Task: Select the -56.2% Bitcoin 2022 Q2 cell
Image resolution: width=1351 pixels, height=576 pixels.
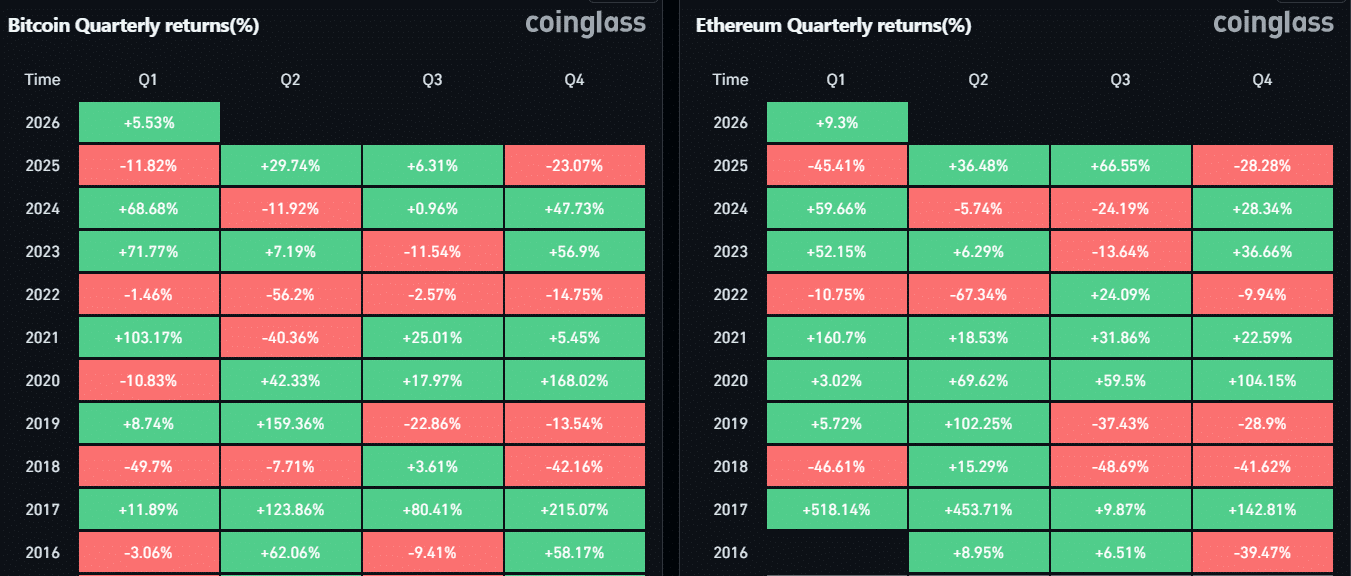Action: pyautogui.click(x=291, y=295)
